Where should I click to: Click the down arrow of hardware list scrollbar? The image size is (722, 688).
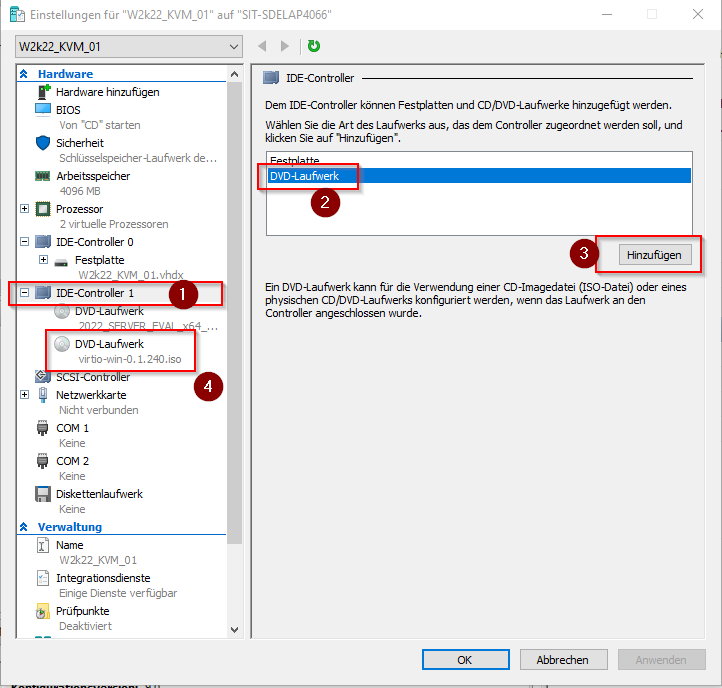point(235,630)
